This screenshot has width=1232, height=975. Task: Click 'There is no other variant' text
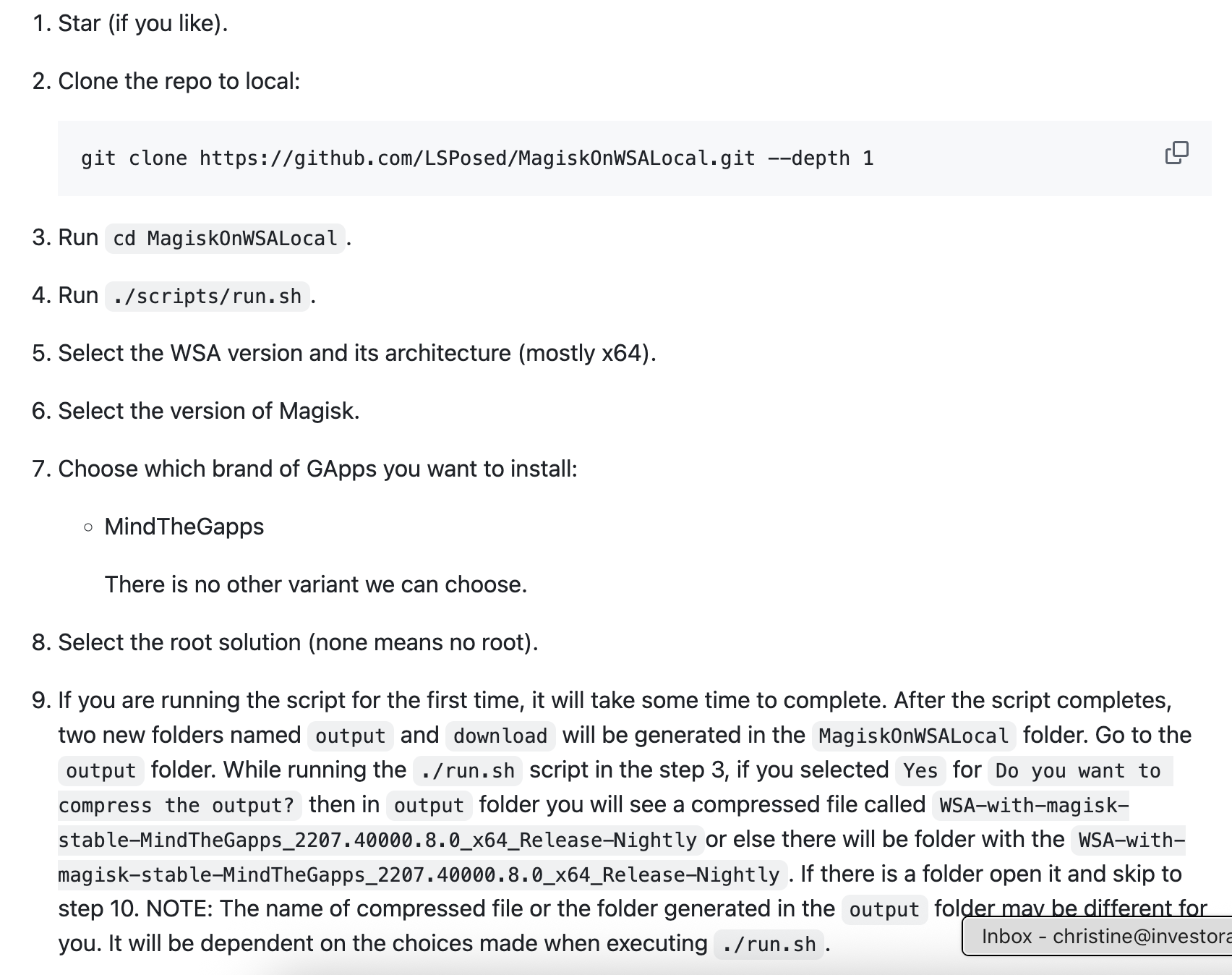[x=315, y=584]
